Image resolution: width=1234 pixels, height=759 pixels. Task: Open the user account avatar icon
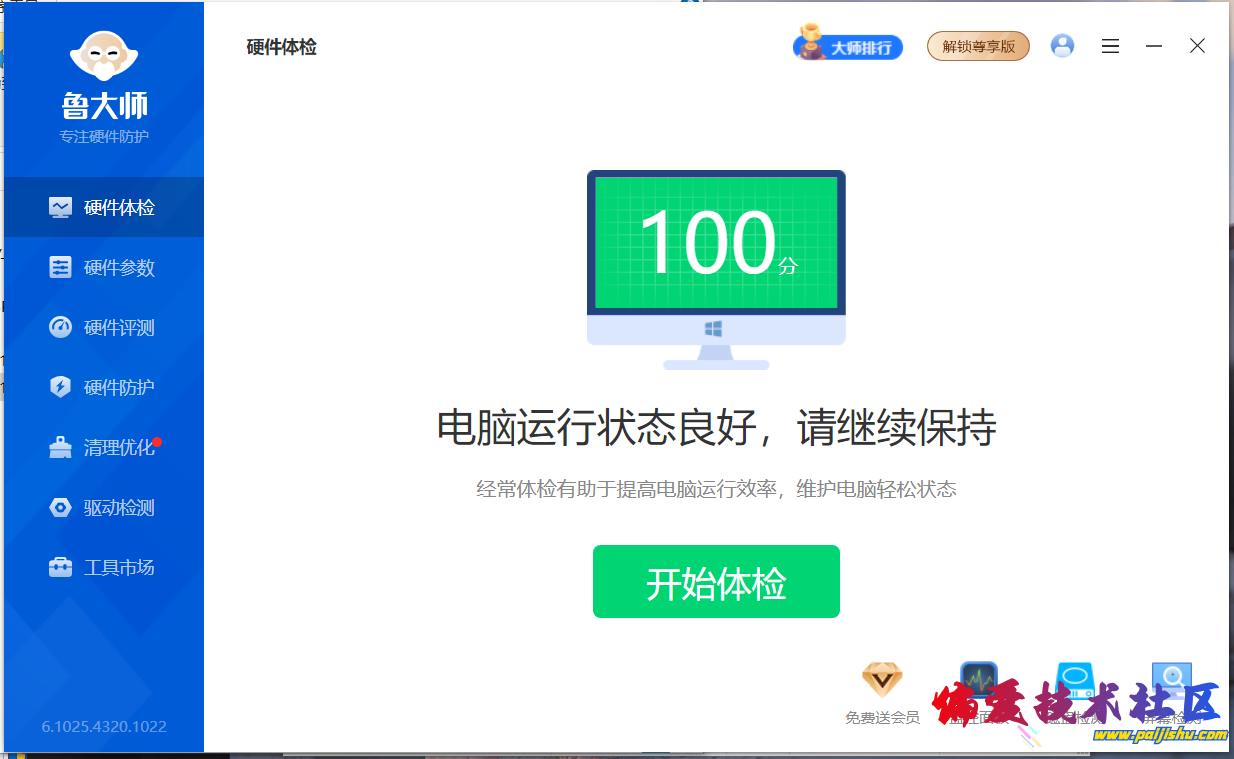click(1062, 45)
